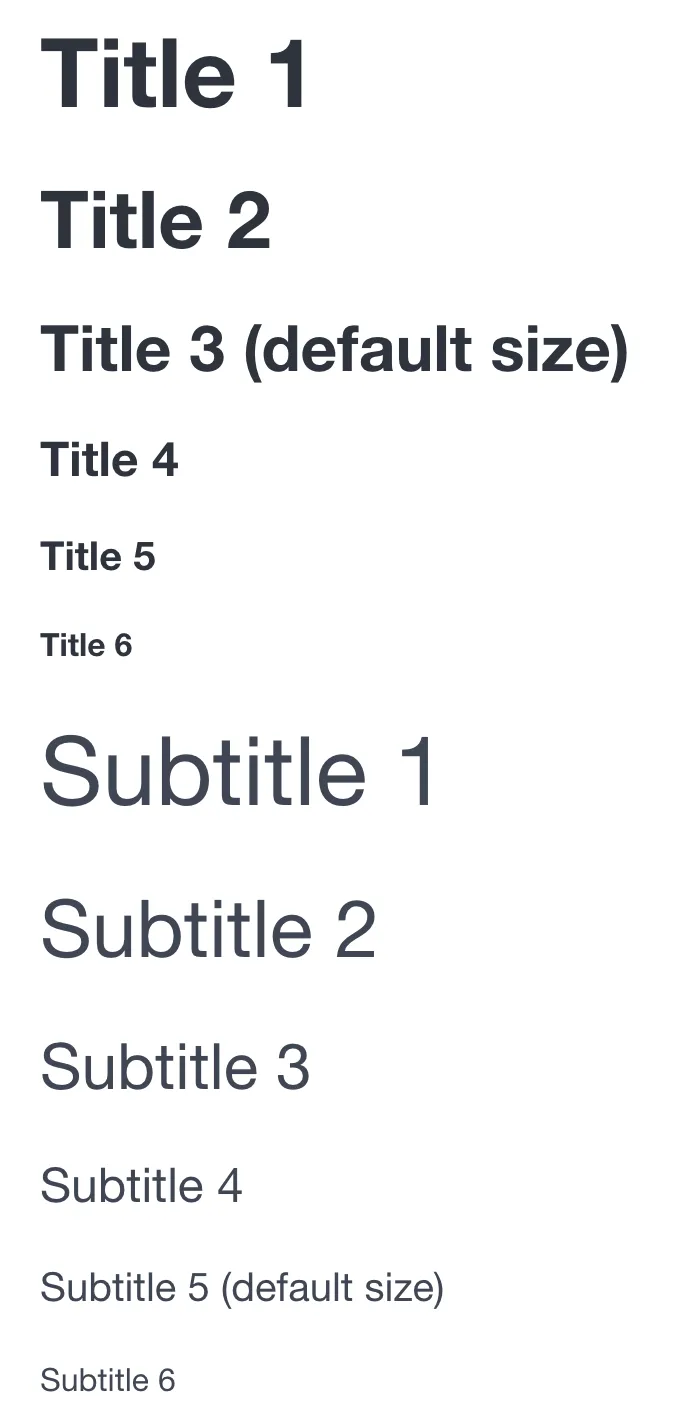Pick the smallest bold heading "Title 6"

pyautogui.click(x=86, y=645)
